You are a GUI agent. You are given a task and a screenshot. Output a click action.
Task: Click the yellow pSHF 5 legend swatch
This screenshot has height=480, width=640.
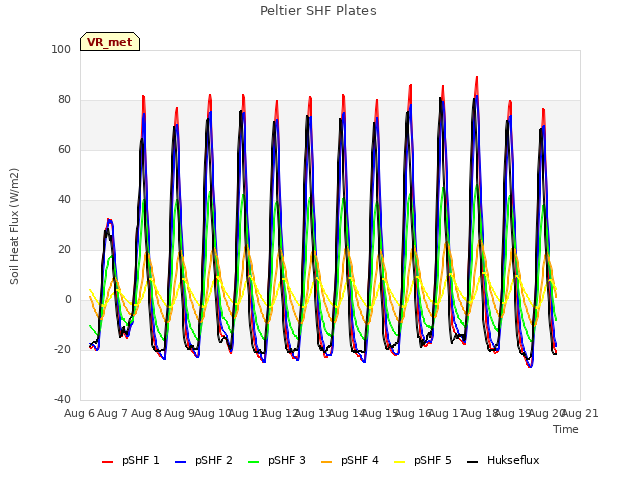click(x=400, y=462)
